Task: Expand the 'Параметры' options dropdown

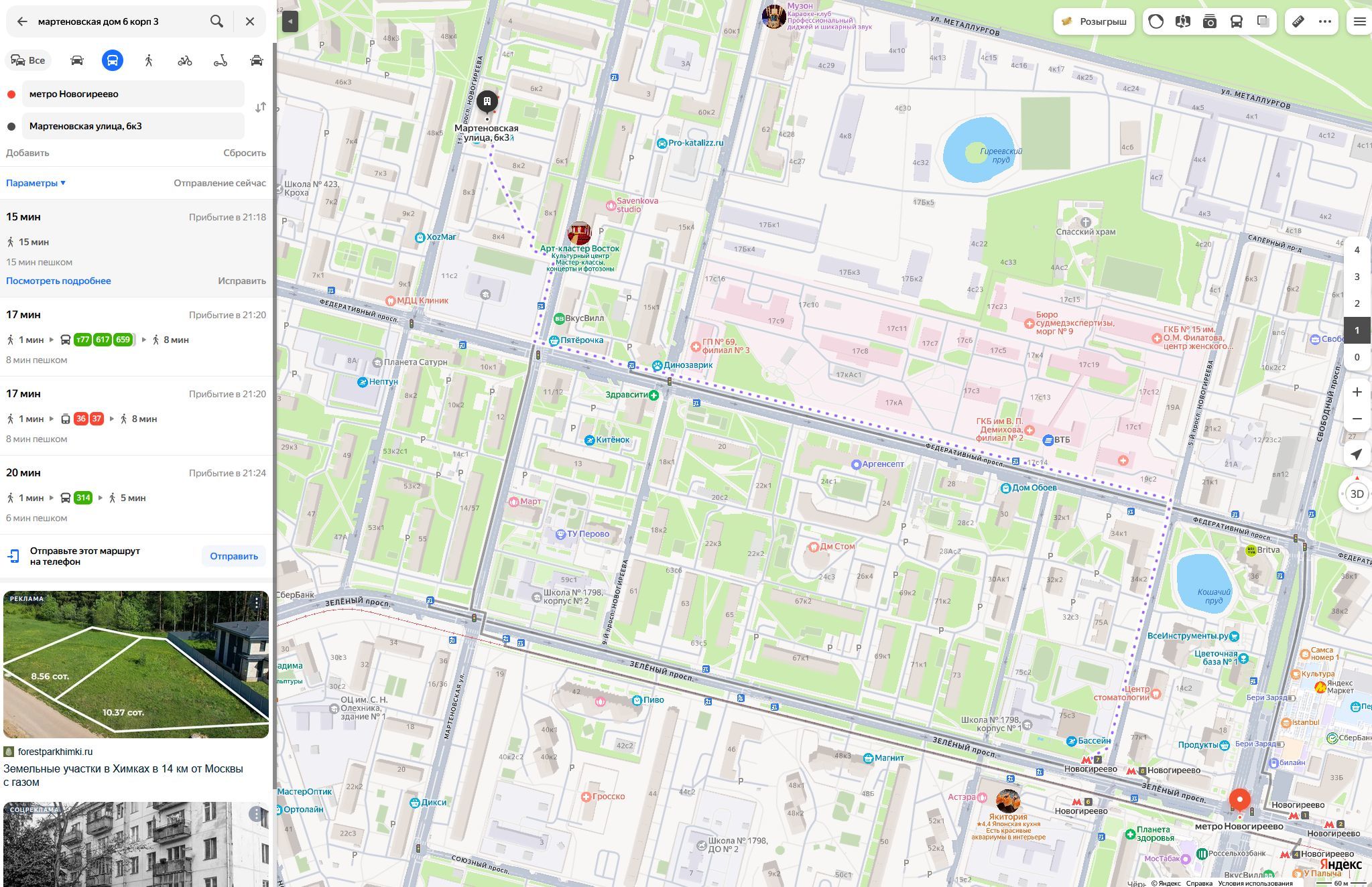Action: tap(35, 182)
